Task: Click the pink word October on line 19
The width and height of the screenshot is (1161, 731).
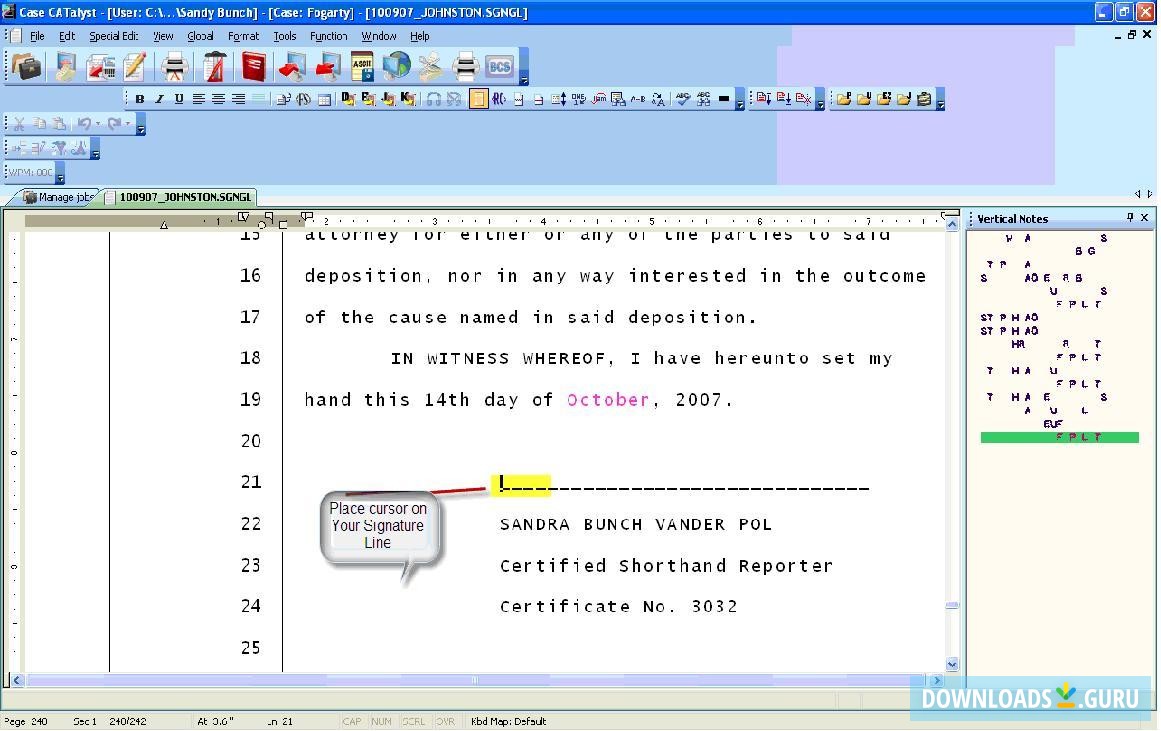Action: click(608, 400)
